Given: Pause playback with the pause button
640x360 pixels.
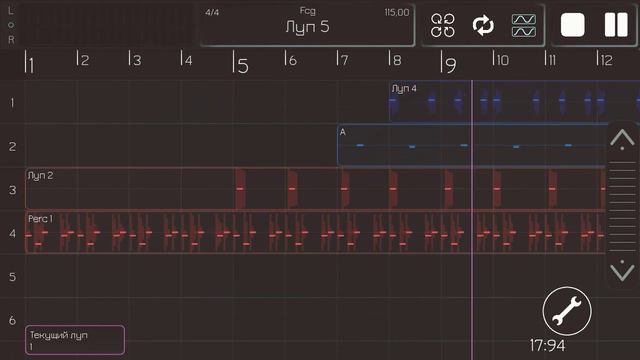Looking at the screenshot, I should tap(616, 25).
